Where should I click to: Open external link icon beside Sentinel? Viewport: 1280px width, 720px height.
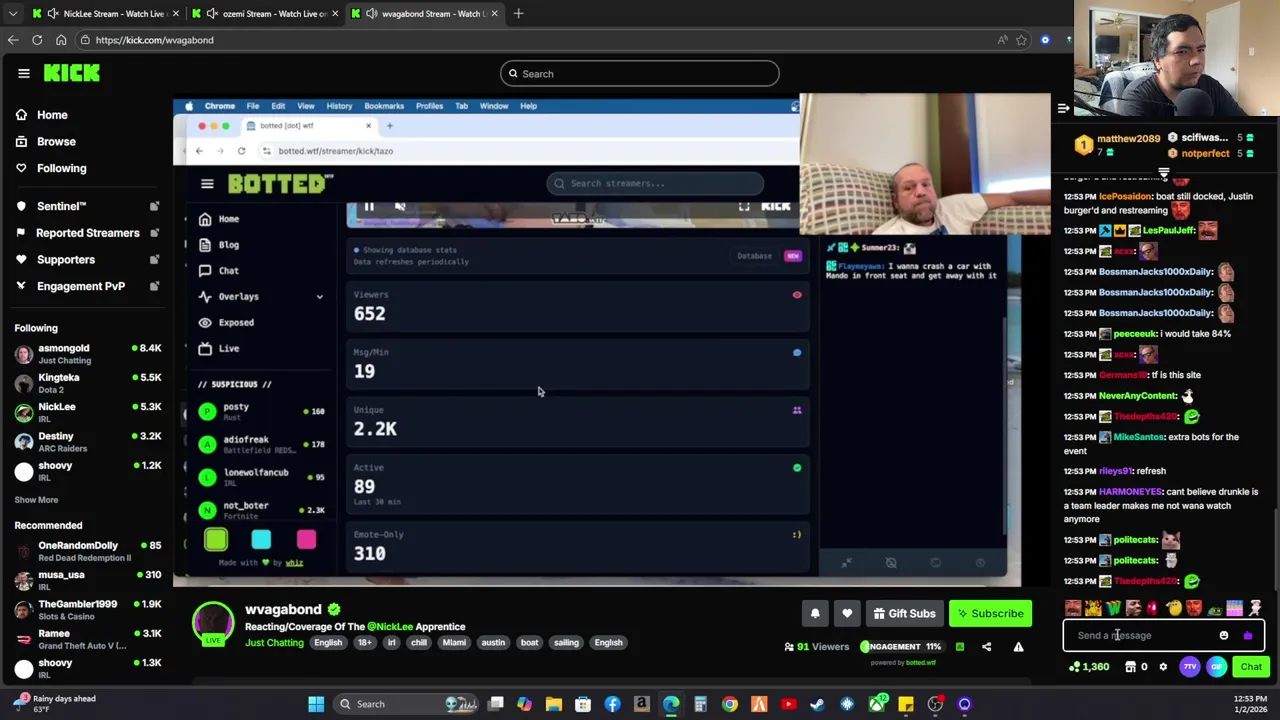pyautogui.click(x=154, y=206)
